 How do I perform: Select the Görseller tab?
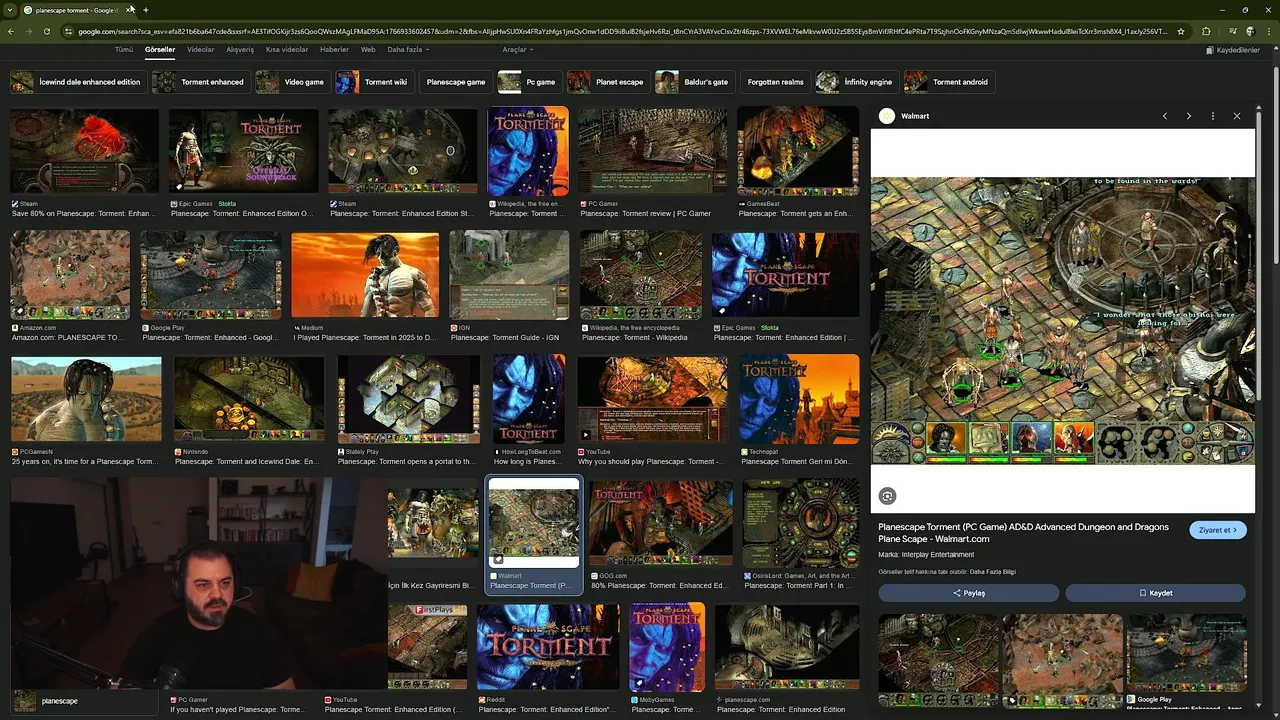point(160,49)
